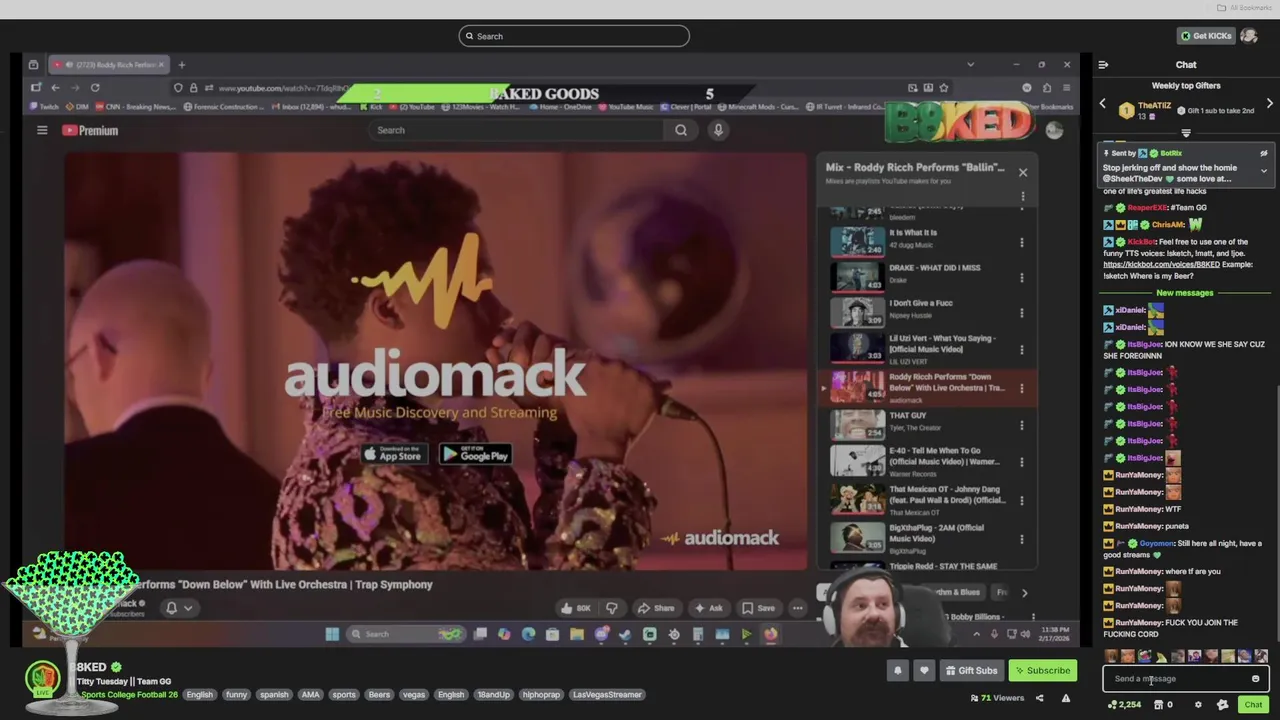The image size is (1280, 720).
Task: Close the Roddy Ricch mix playlist panel
Action: pos(1023,173)
